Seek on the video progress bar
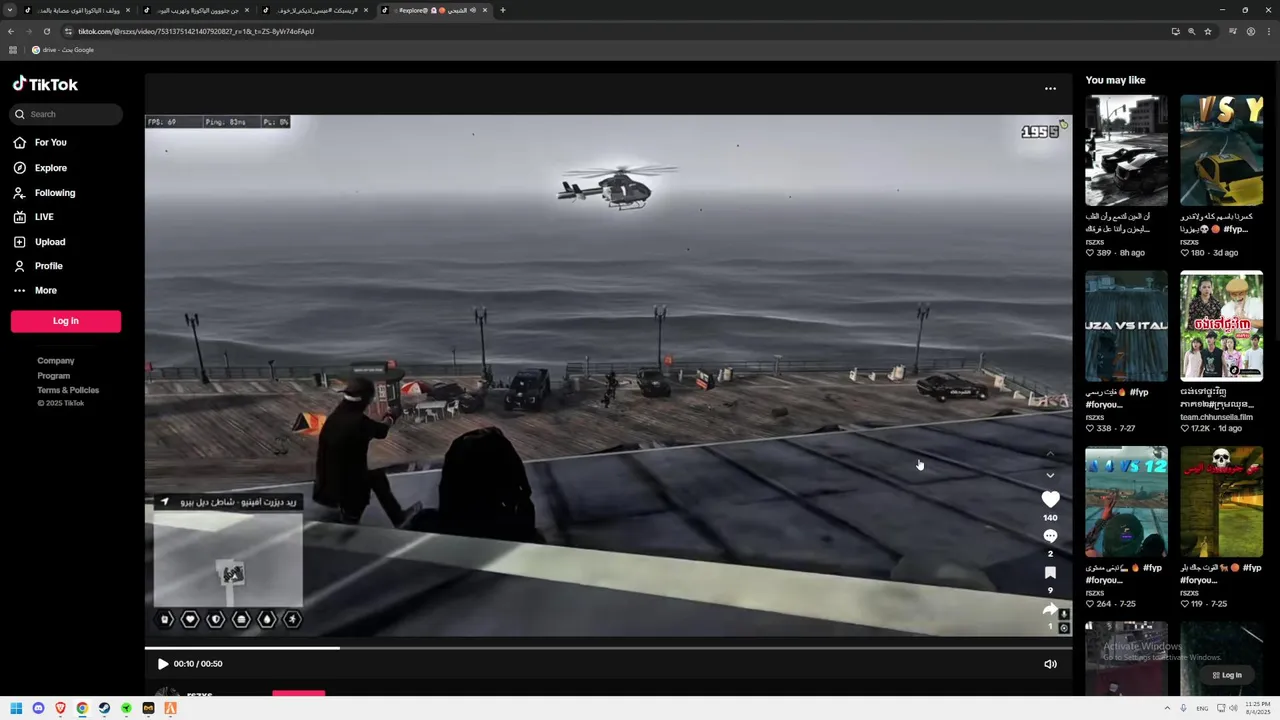The width and height of the screenshot is (1280, 720). pos(608,648)
